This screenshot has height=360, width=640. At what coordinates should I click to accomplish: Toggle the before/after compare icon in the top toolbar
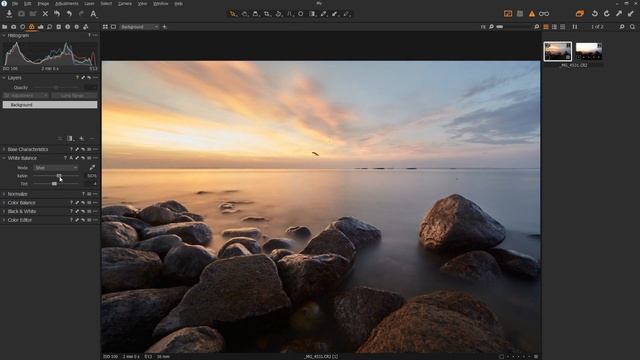tap(508, 14)
